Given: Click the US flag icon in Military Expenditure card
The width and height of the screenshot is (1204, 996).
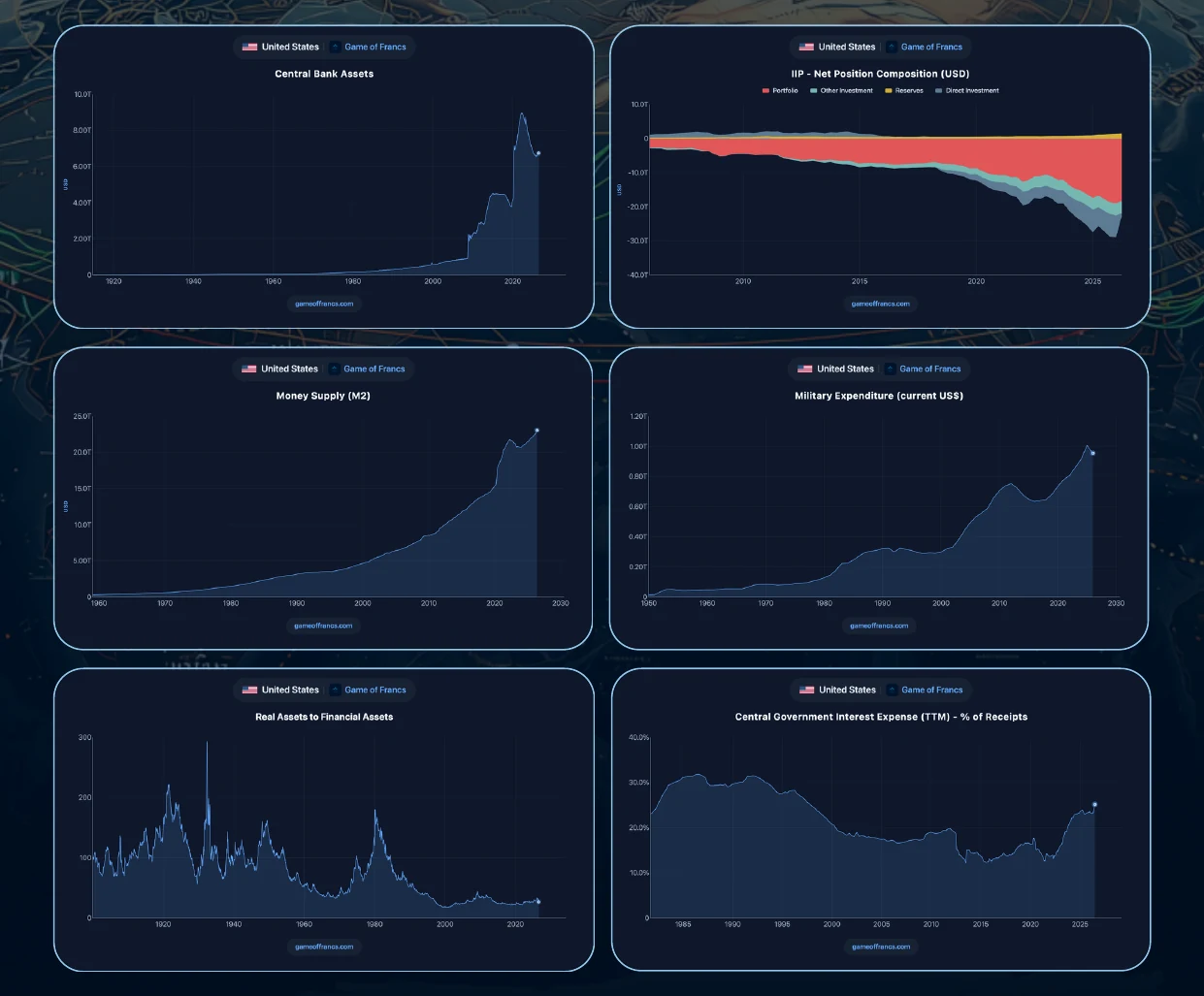Looking at the screenshot, I should pos(805,369).
